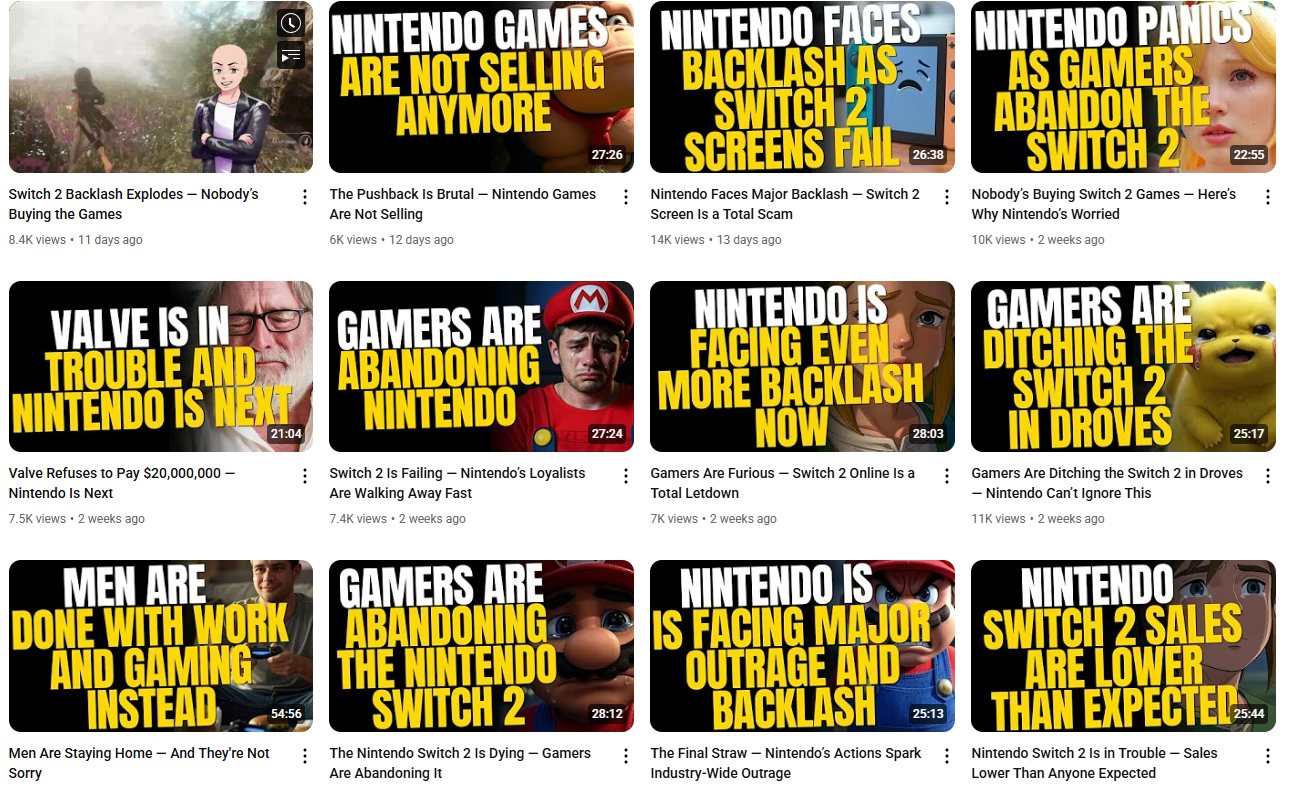Click '7.5K views • 2 weeks ago' text
Image resolution: width=1289 pixels, height=785 pixels.
click(x=77, y=519)
